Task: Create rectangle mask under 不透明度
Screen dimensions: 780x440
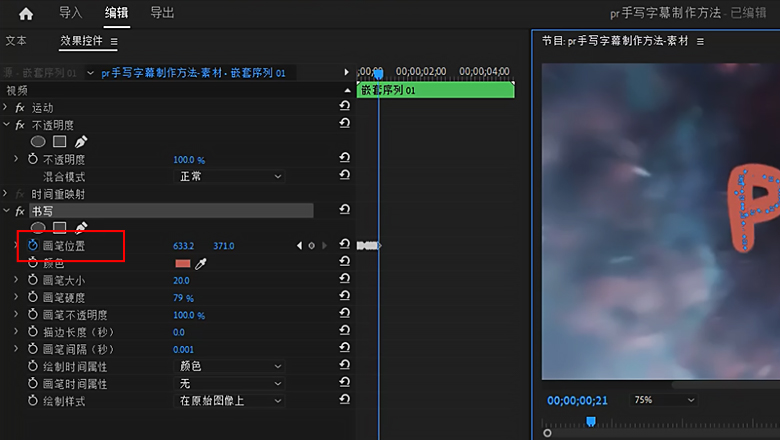Action: (60, 142)
